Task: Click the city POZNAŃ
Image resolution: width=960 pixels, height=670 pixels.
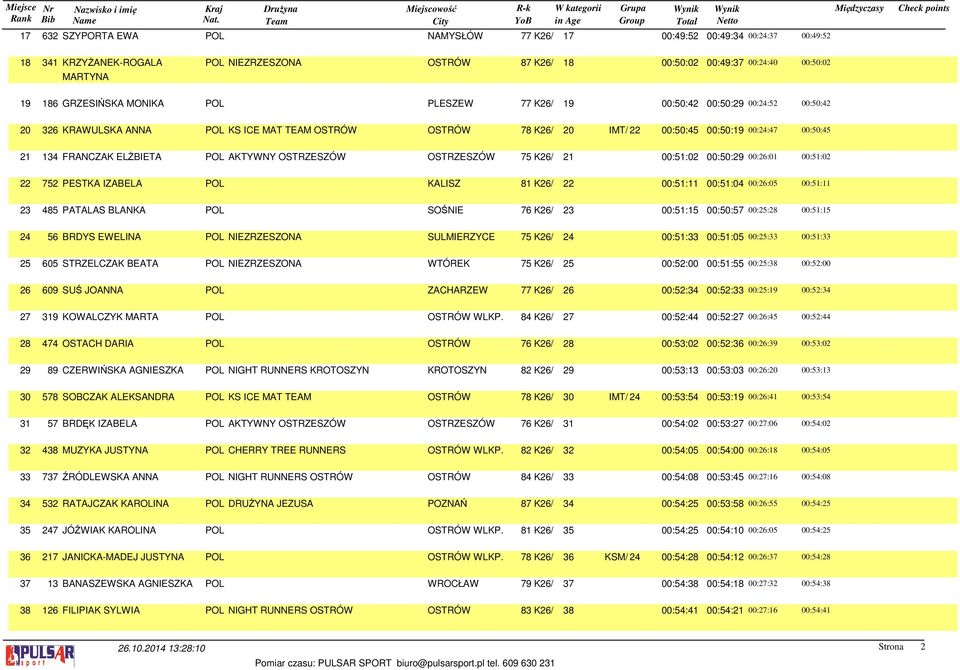Action: pyautogui.click(x=447, y=503)
